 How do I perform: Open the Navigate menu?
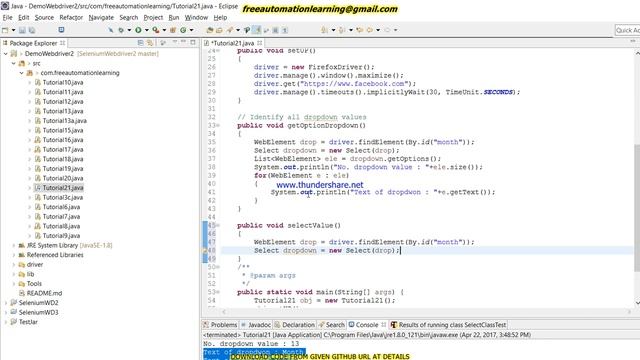(x=101, y=18)
